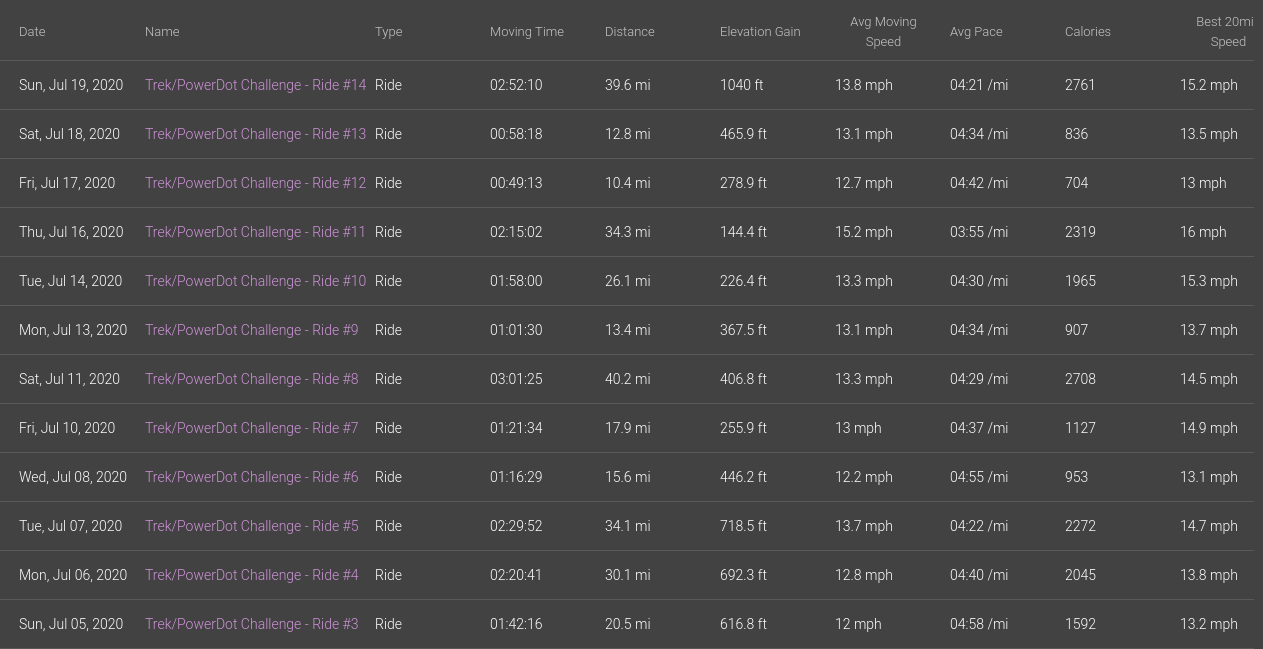Click calories value 2761
The image size is (1263, 649).
[1080, 85]
